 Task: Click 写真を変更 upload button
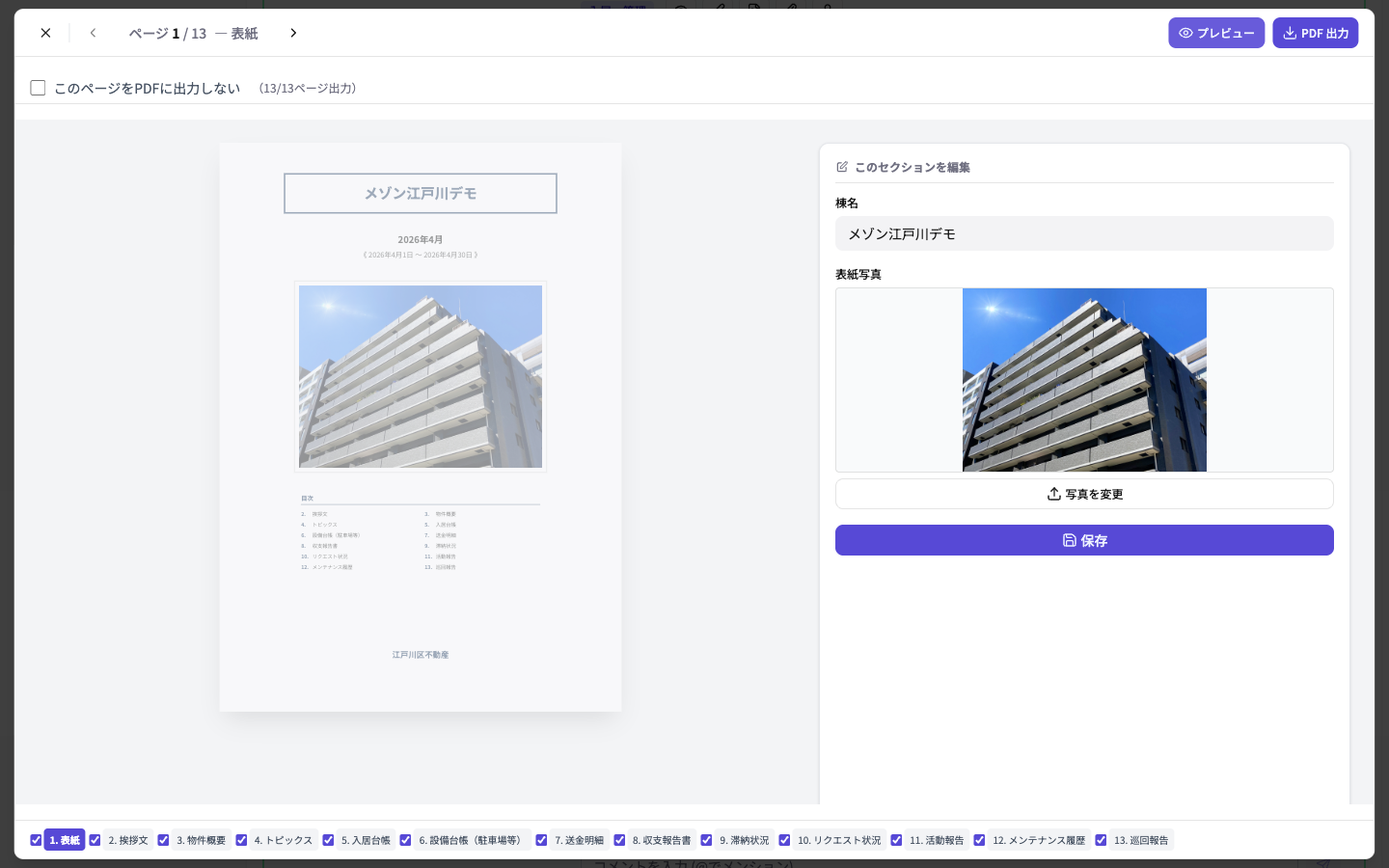coord(1084,494)
